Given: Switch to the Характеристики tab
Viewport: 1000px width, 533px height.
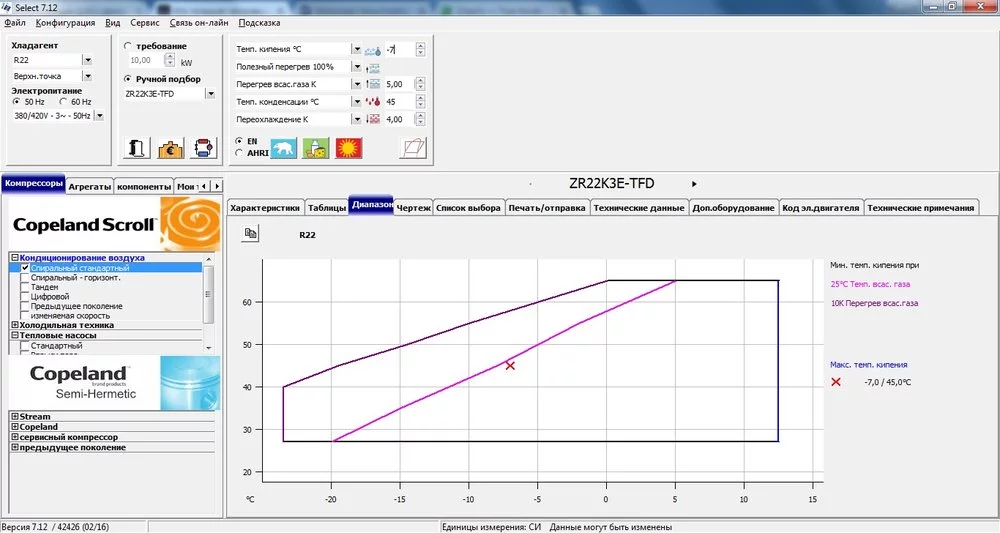Looking at the screenshot, I should pos(265,208).
